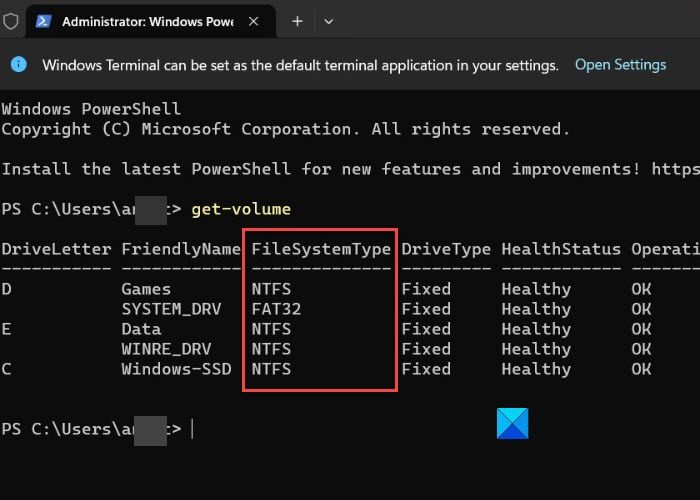Click NTFS in the Windows-SSD row

(271, 369)
